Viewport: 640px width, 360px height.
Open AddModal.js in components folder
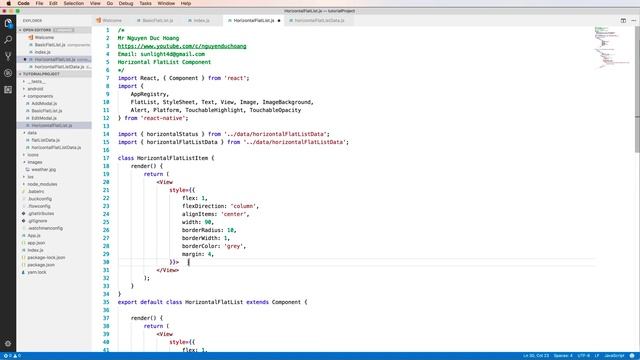pos(44,104)
